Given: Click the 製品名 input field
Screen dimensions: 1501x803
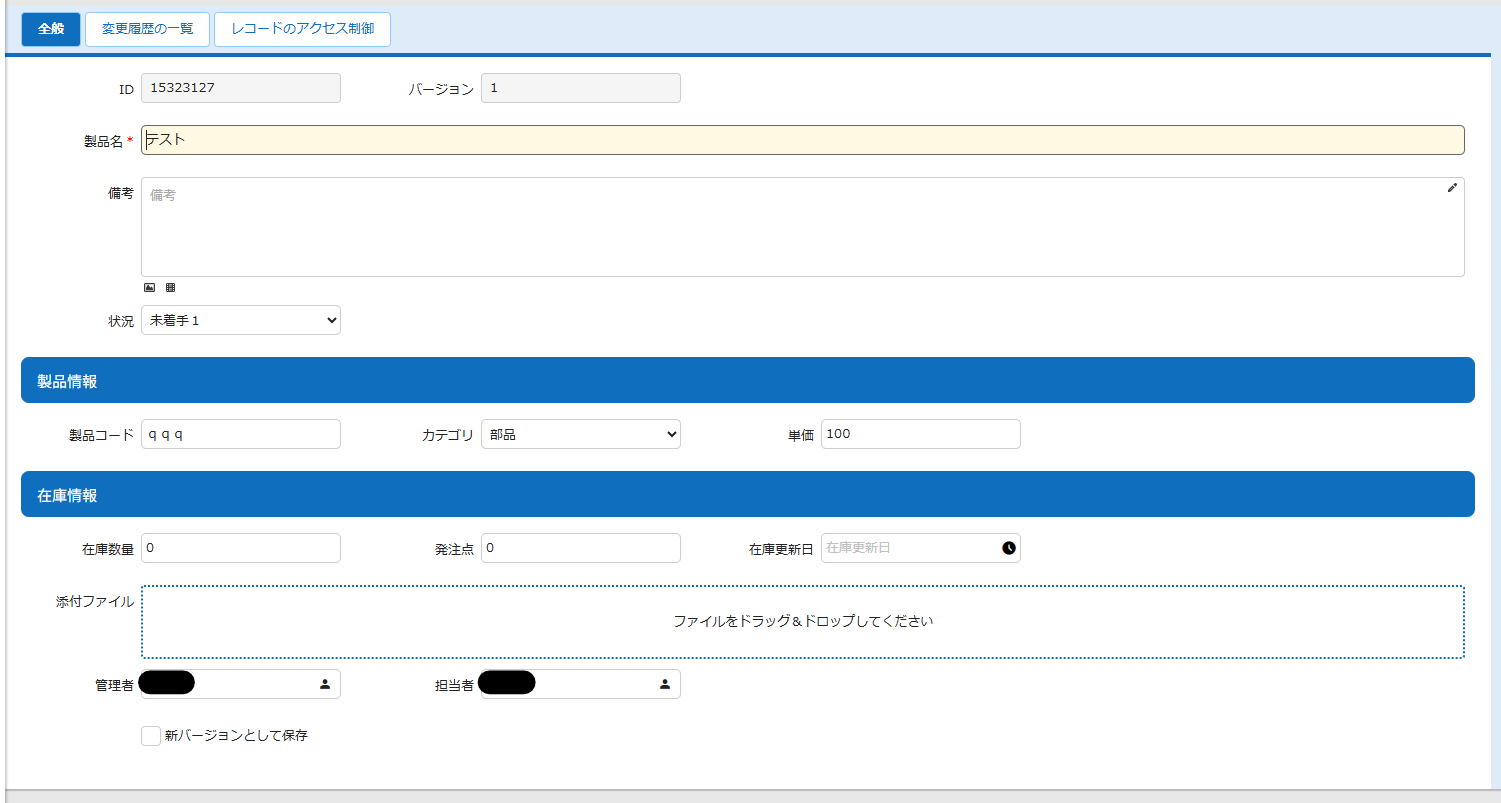Looking at the screenshot, I should pos(803,140).
